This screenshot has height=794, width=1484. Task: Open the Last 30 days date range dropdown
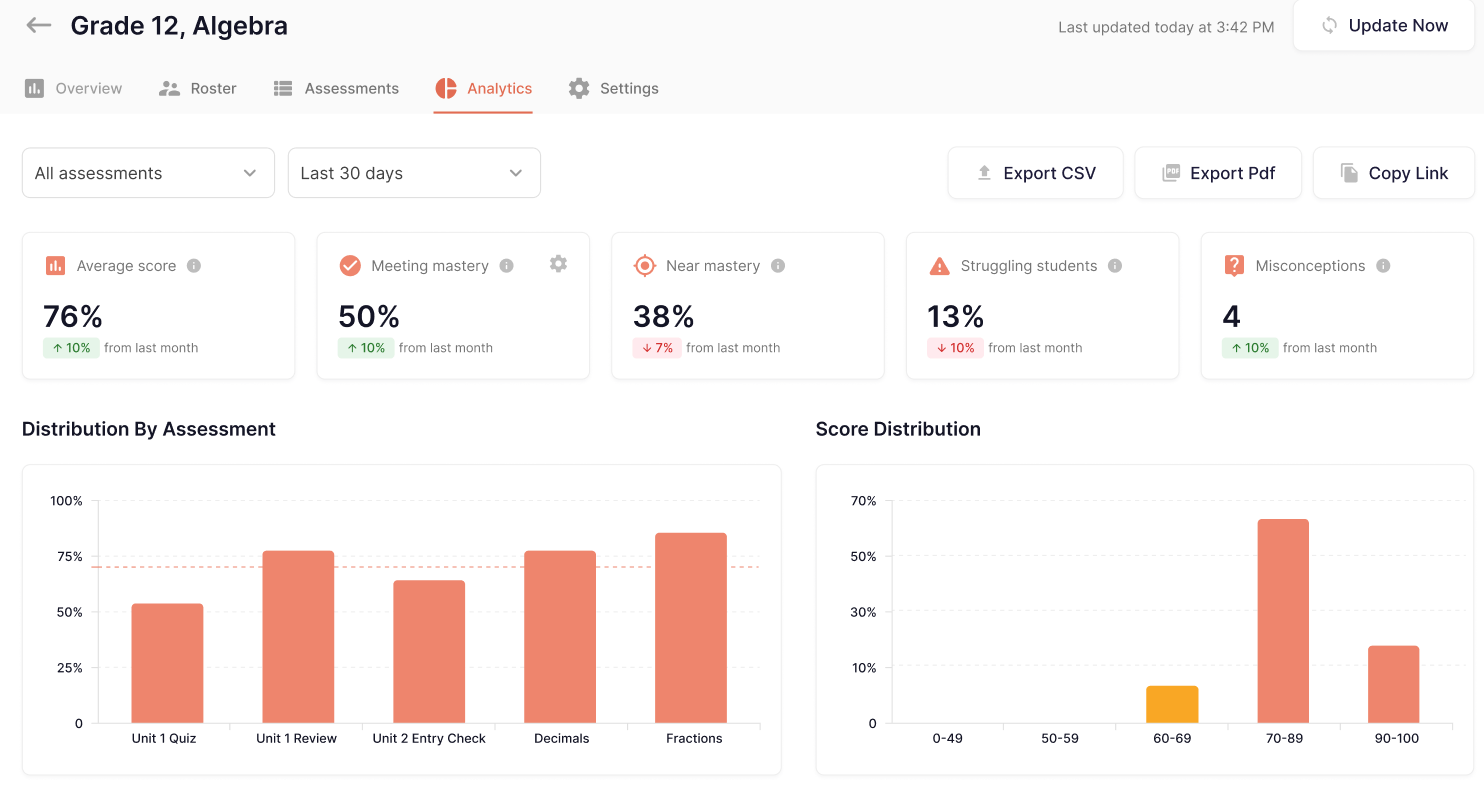414,172
